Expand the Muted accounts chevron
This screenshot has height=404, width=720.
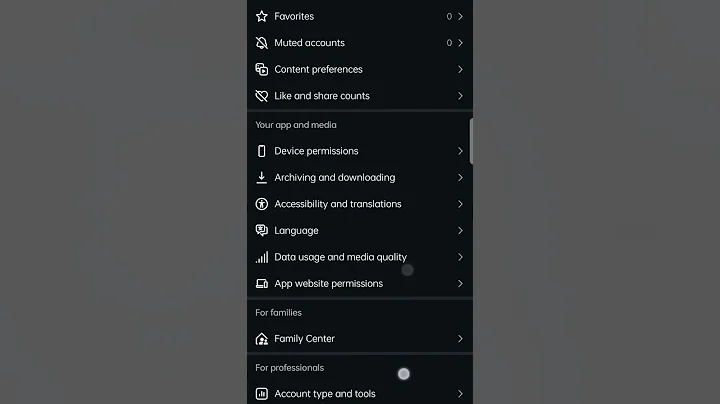pos(460,43)
